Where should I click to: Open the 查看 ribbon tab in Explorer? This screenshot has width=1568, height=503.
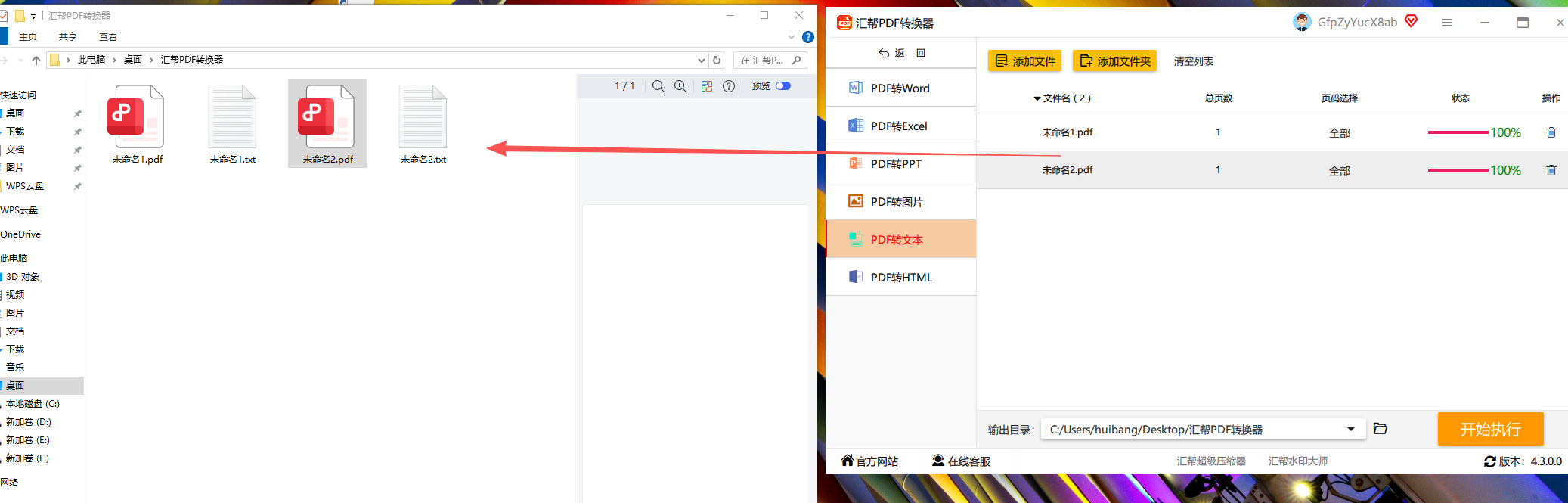click(x=108, y=37)
